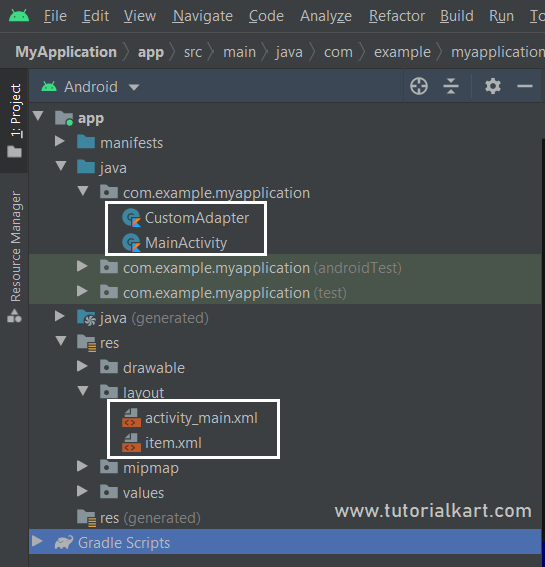This screenshot has width=545, height=567.
Task: Click the Select Opened File target icon
Action: (x=419, y=86)
